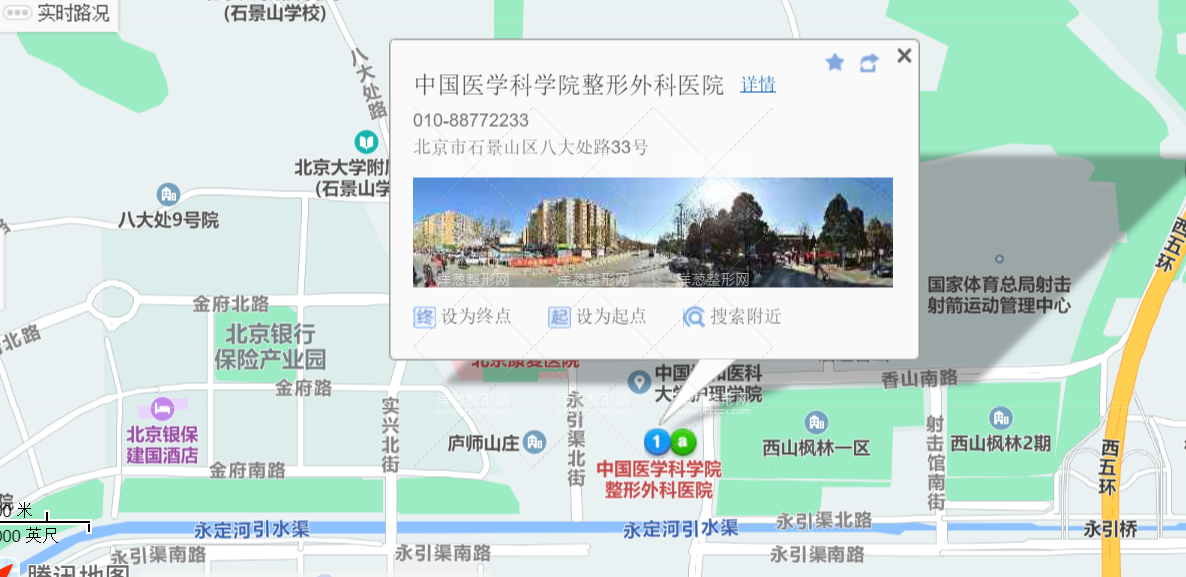The height and width of the screenshot is (577, 1186).
Task: Click the 北京大学附属 school book icon
Action: point(366,141)
